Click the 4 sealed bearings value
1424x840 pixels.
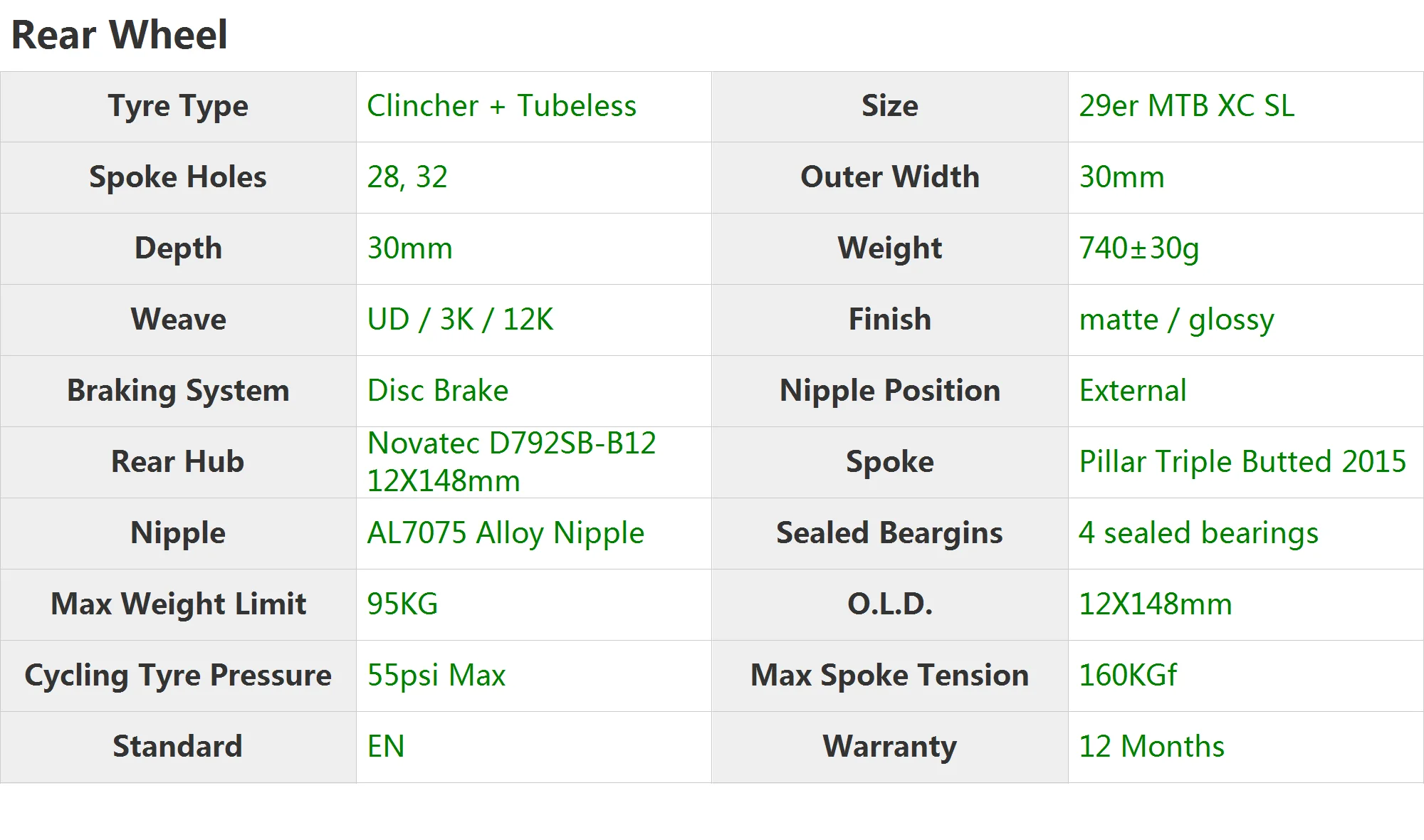pyautogui.click(x=1198, y=533)
